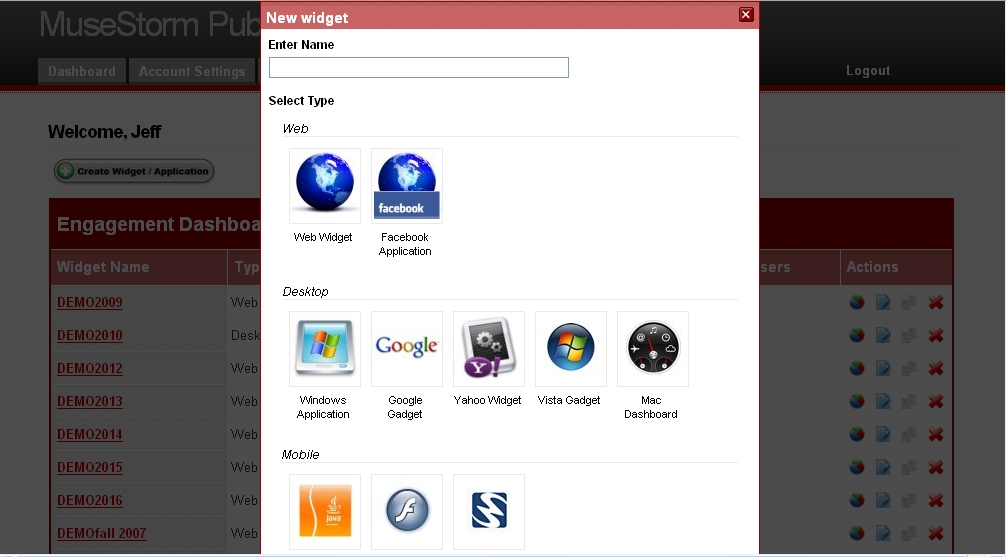
Task: Edit the DEMO2009 widget with pencil icon
Action: (883, 302)
